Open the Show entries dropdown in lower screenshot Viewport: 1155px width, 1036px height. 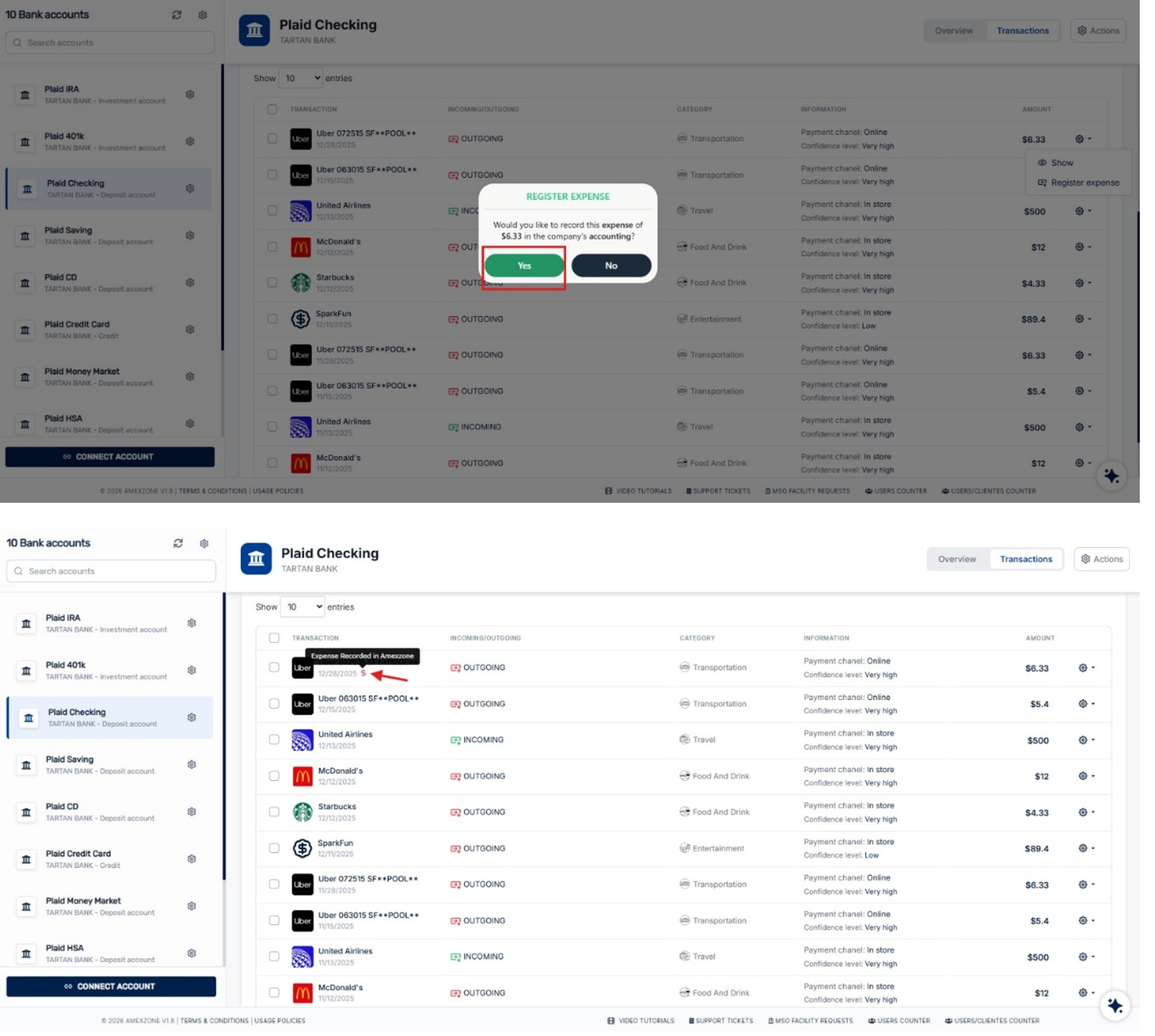(302, 607)
